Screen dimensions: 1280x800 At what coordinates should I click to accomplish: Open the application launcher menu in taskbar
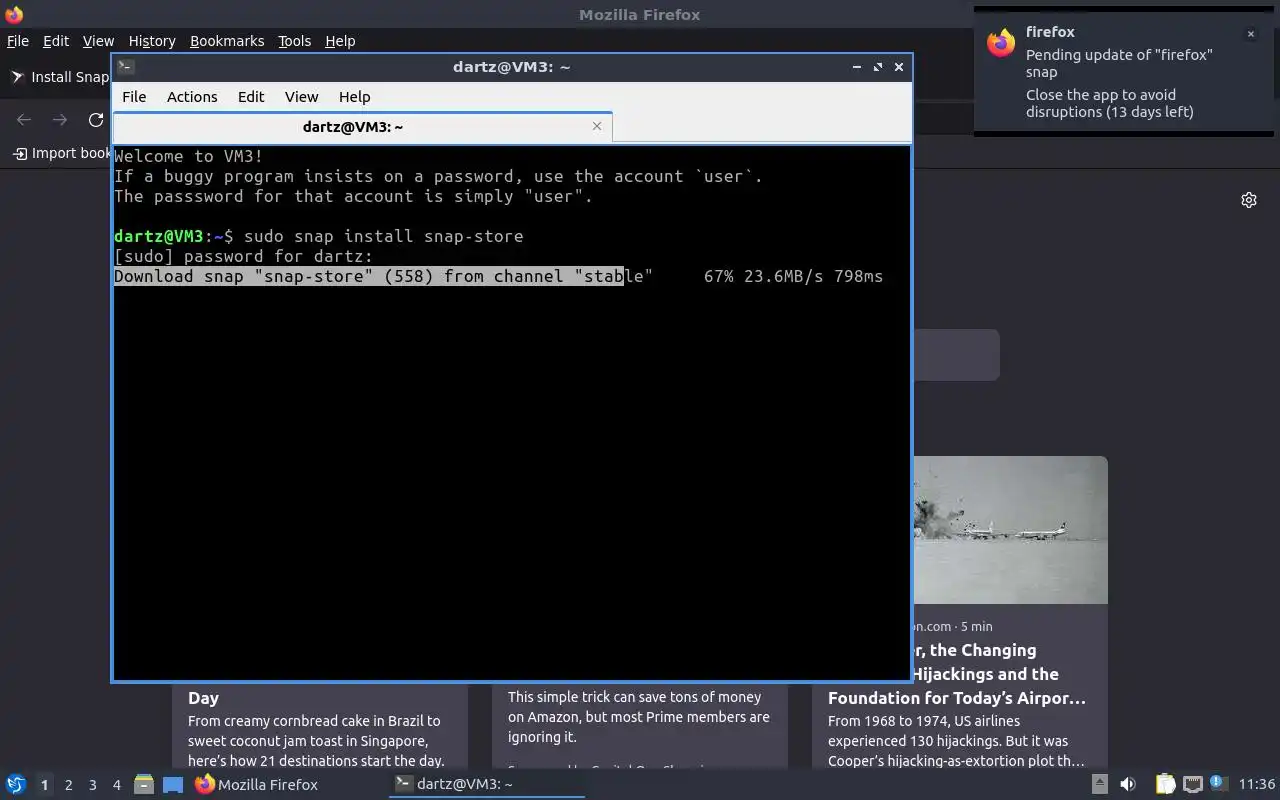[15, 784]
